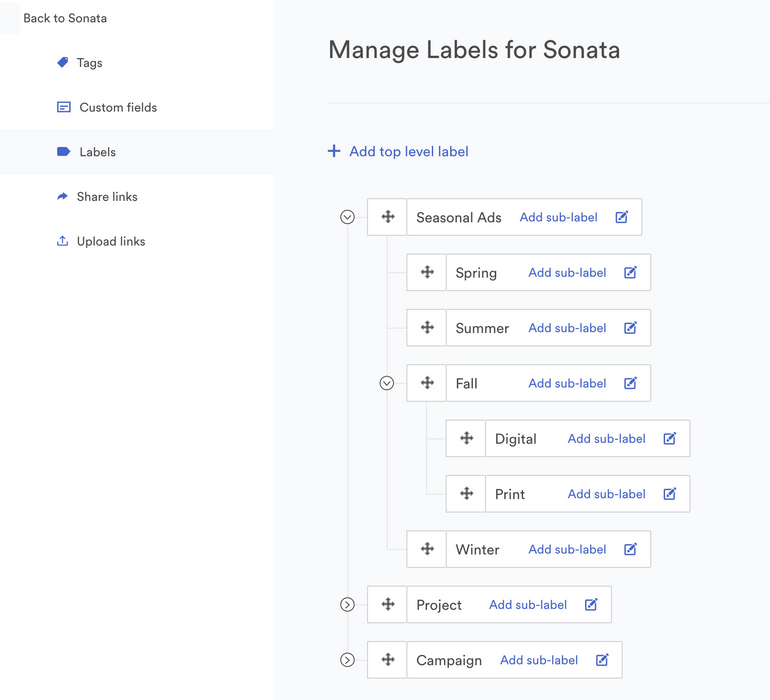Click the move handle for Project label
The height and width of the screenshot is (700, 770).
(388, 604)
